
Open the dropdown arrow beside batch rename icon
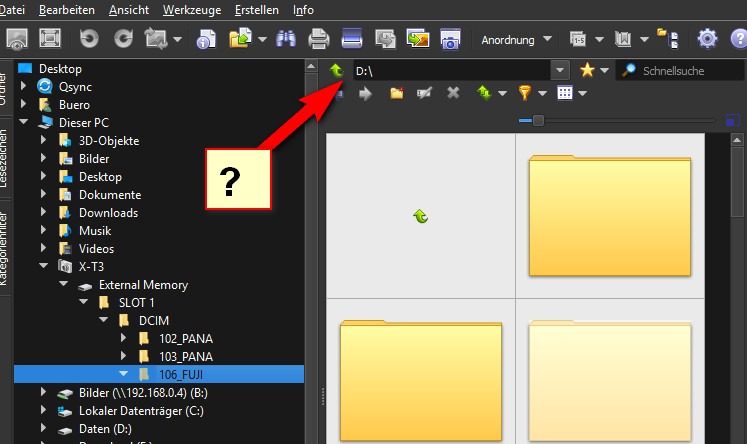599,40
